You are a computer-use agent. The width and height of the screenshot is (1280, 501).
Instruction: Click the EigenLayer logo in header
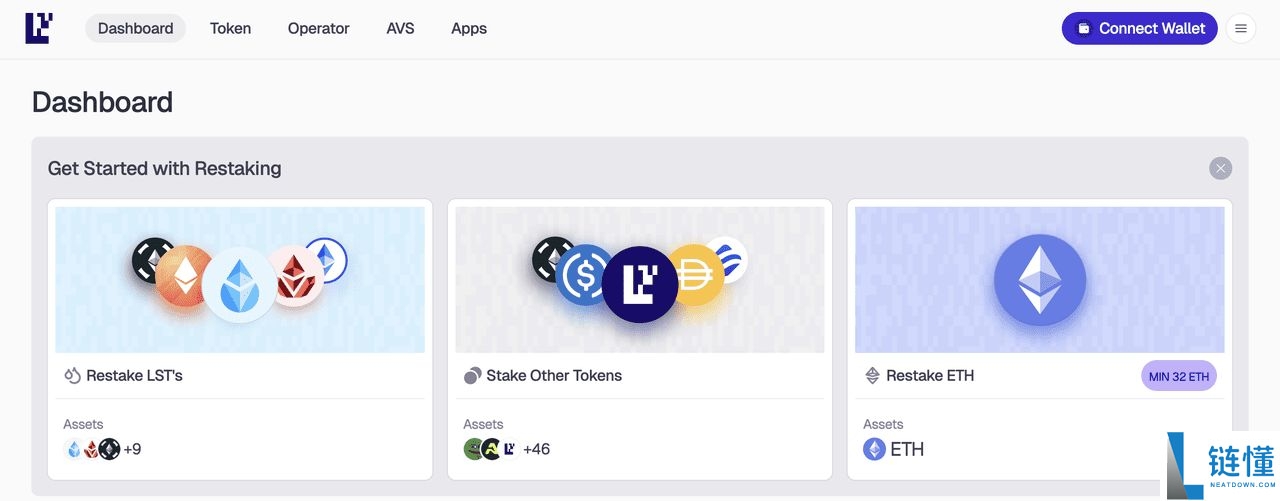pos(39,28)
